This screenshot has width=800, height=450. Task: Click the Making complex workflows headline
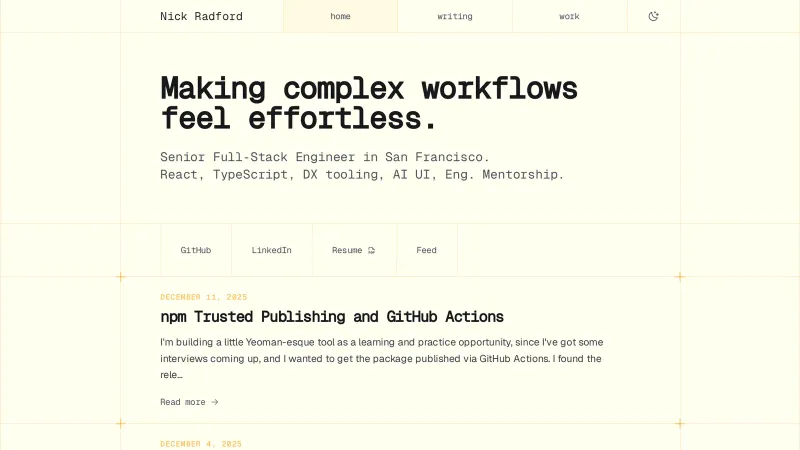369,103
